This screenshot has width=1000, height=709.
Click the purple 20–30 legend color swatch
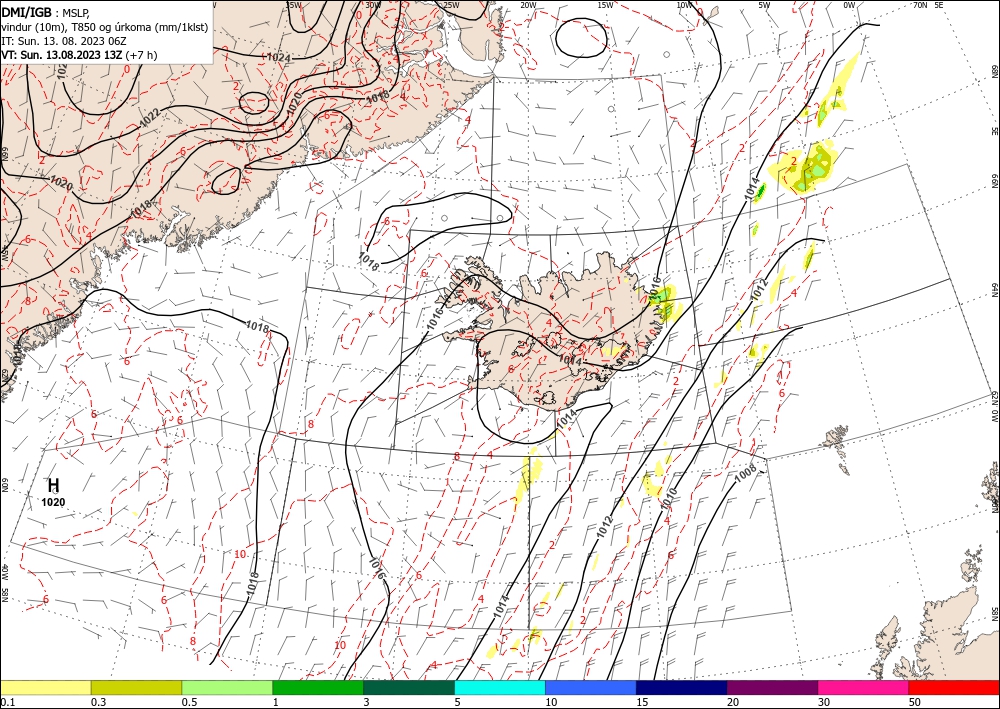tap(772, 687)
